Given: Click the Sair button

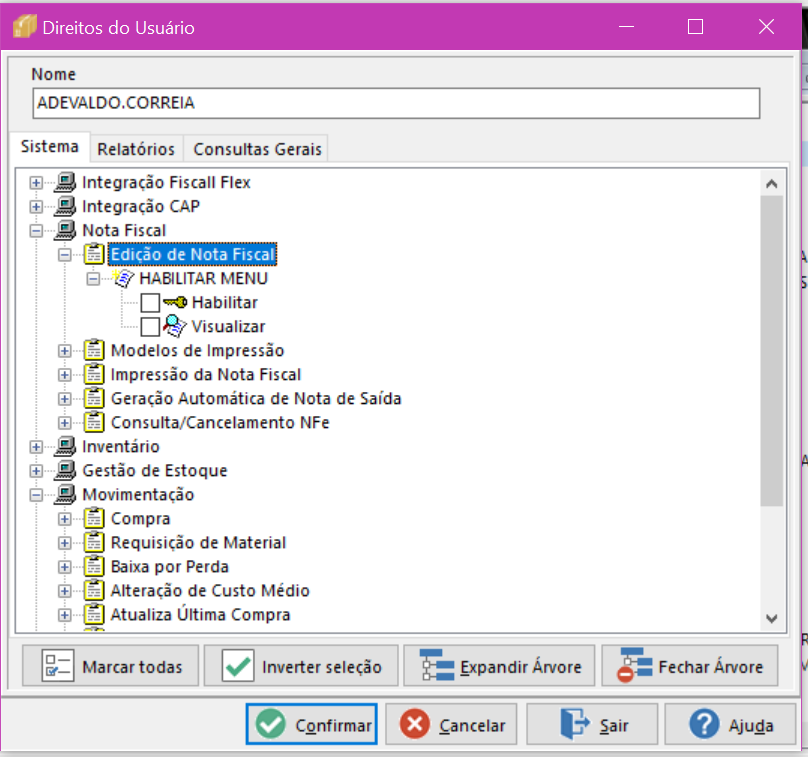Looking at the screenshot, I should tap(592, 725).
